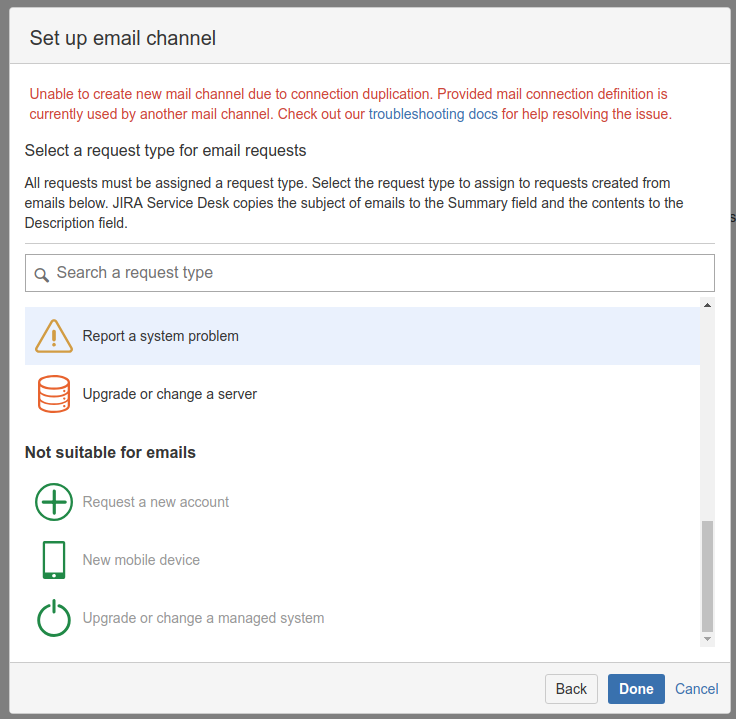Click the orange database server icon
736x719 pixels.
(54, 394)
